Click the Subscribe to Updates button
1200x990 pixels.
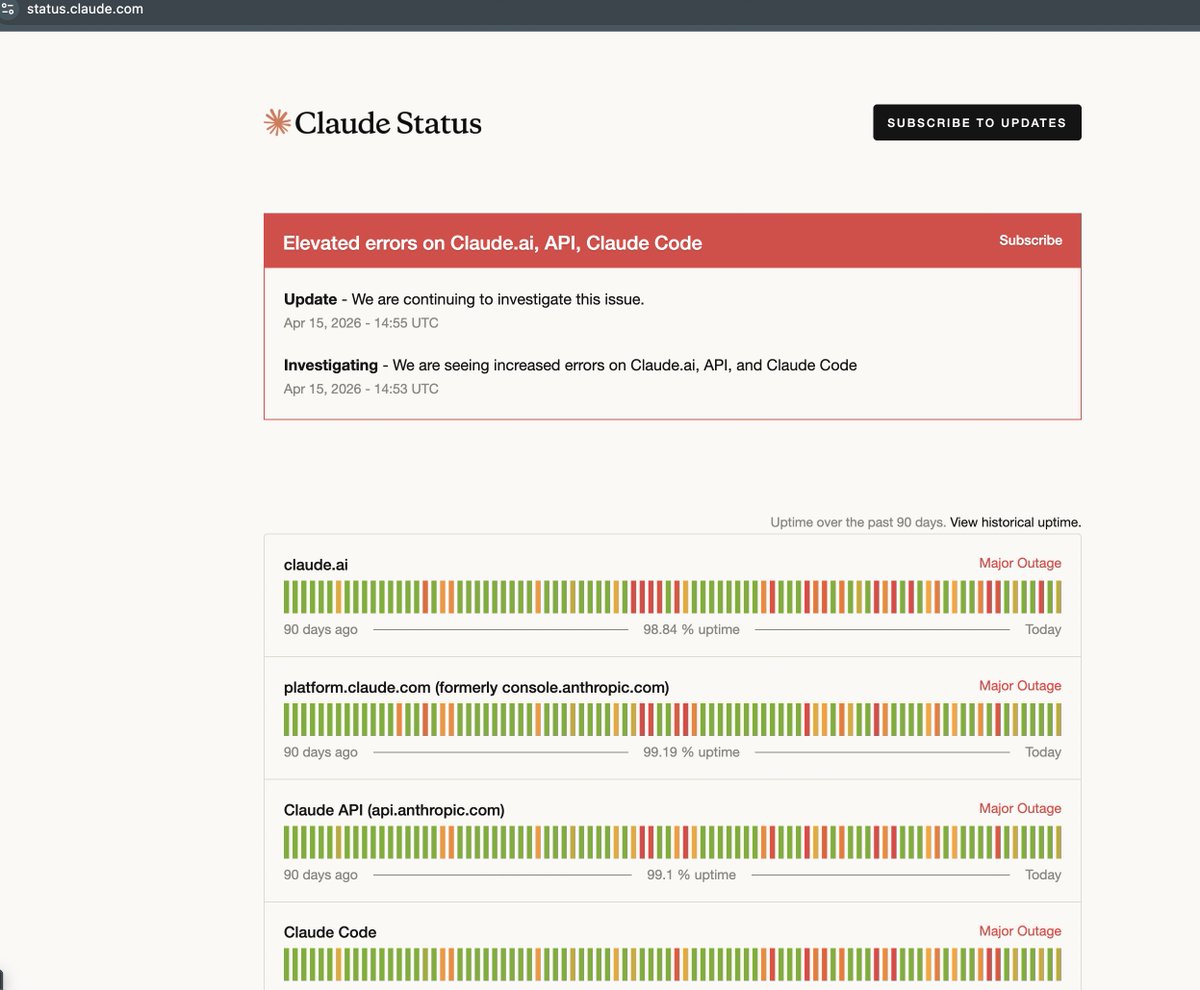coord(977,122)
